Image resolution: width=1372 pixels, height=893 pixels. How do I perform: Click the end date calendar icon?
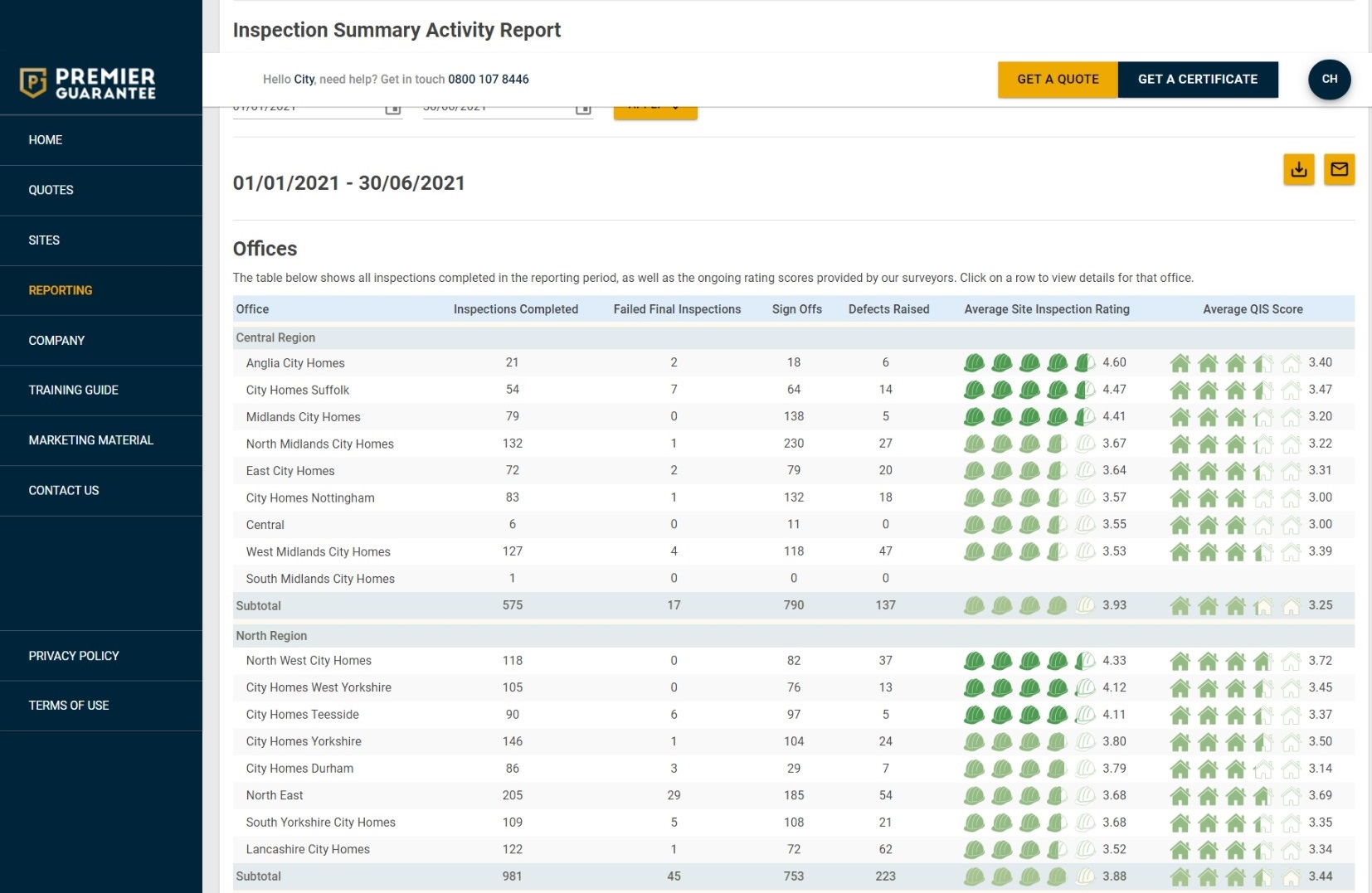pyautogui.click(x=583, y=109)
